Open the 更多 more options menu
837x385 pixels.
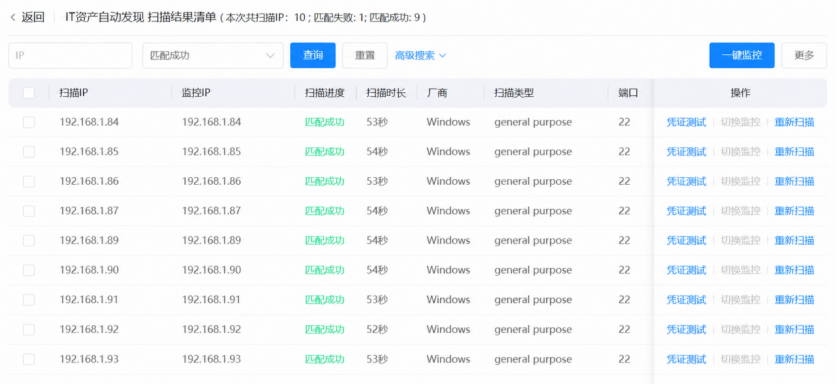pos(804,56)
